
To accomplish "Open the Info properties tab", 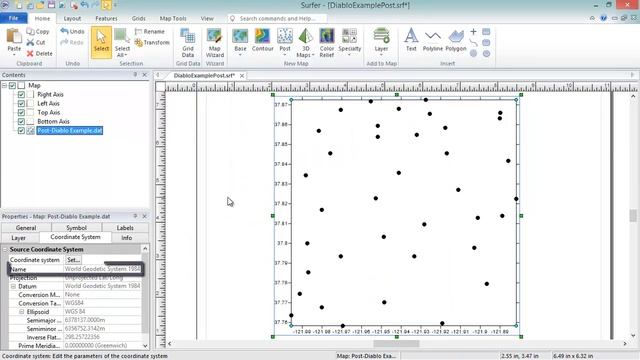I will coord(127,238).
